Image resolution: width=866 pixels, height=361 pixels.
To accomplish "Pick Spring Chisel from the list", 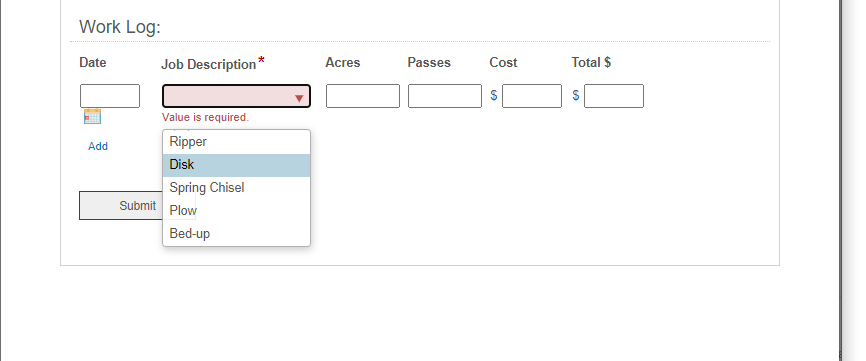I will click(x=236, y=188).
